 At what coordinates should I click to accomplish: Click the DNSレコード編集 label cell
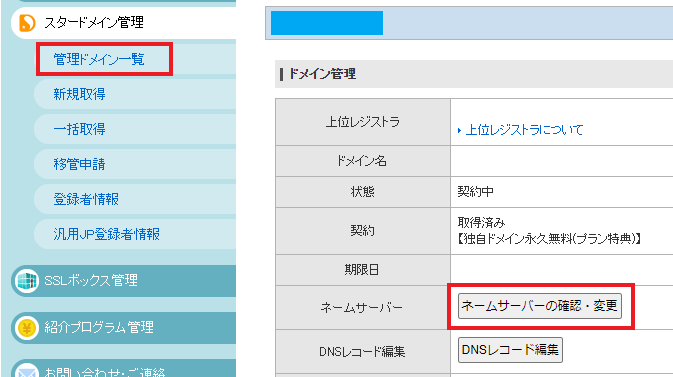click(363, 352)
